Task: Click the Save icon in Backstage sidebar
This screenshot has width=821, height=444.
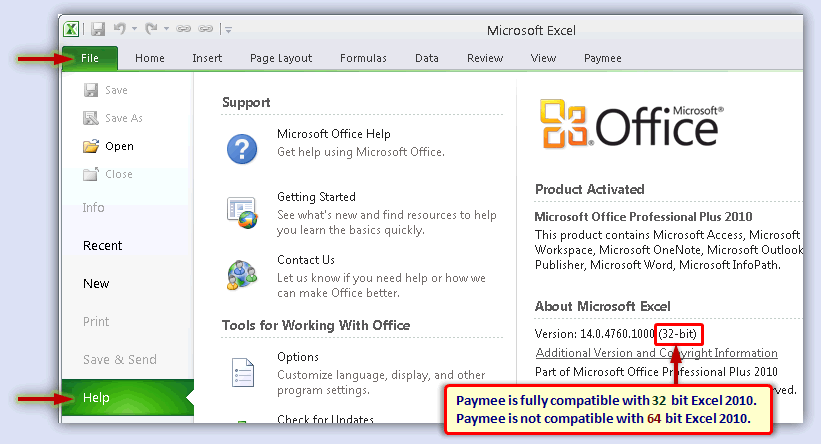Action: 91,90
